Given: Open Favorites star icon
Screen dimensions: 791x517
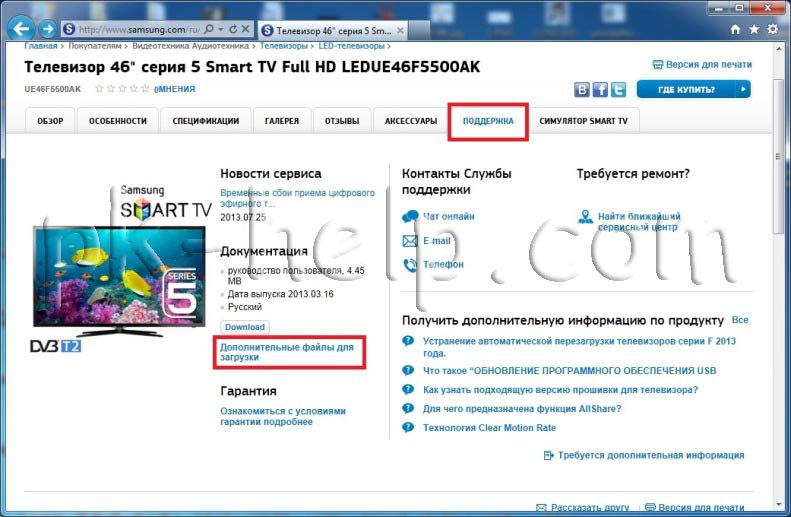Looking at the screenshot, I should coord(754,30).
